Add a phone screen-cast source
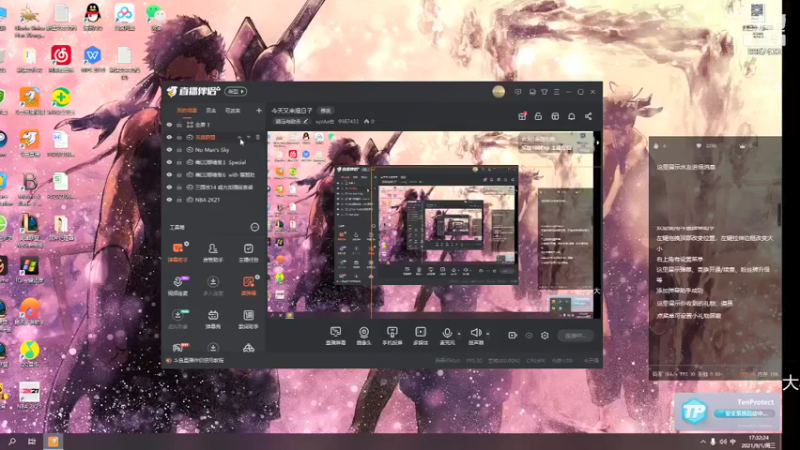Screen dimensions: 800x450 tap(392, 335)
